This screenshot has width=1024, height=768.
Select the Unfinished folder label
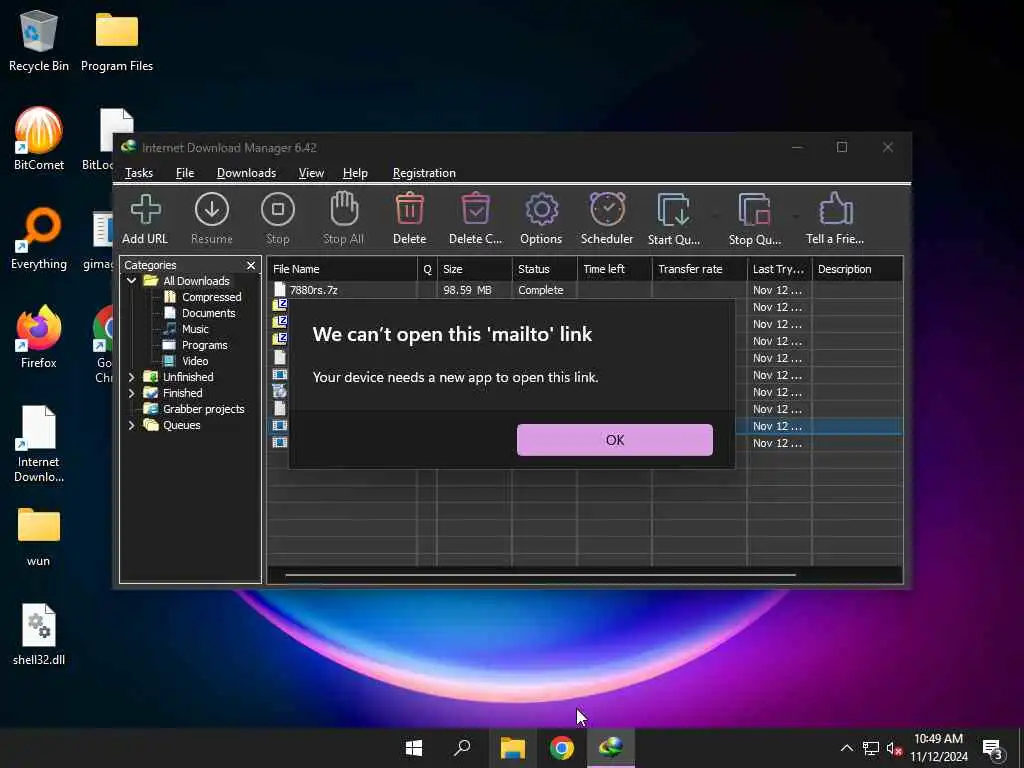pyautogui.click(x=188, y=377)
